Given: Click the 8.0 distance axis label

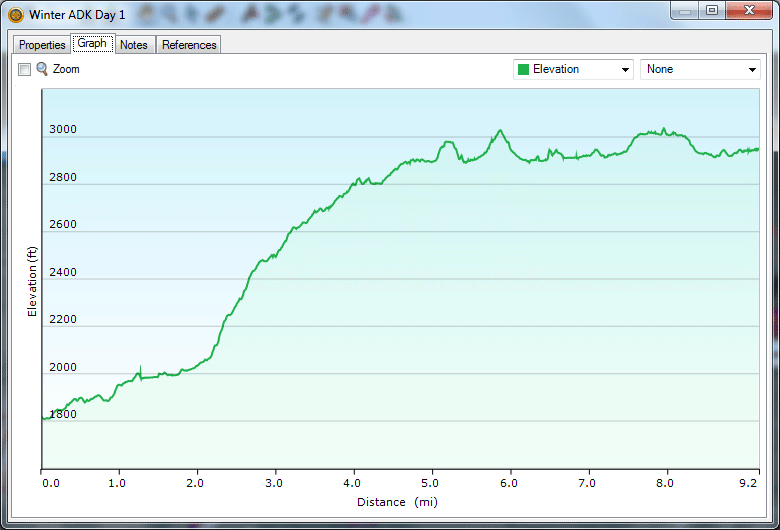Looking at the screenshot, I should pyautogui.click(x=665, y=483).
